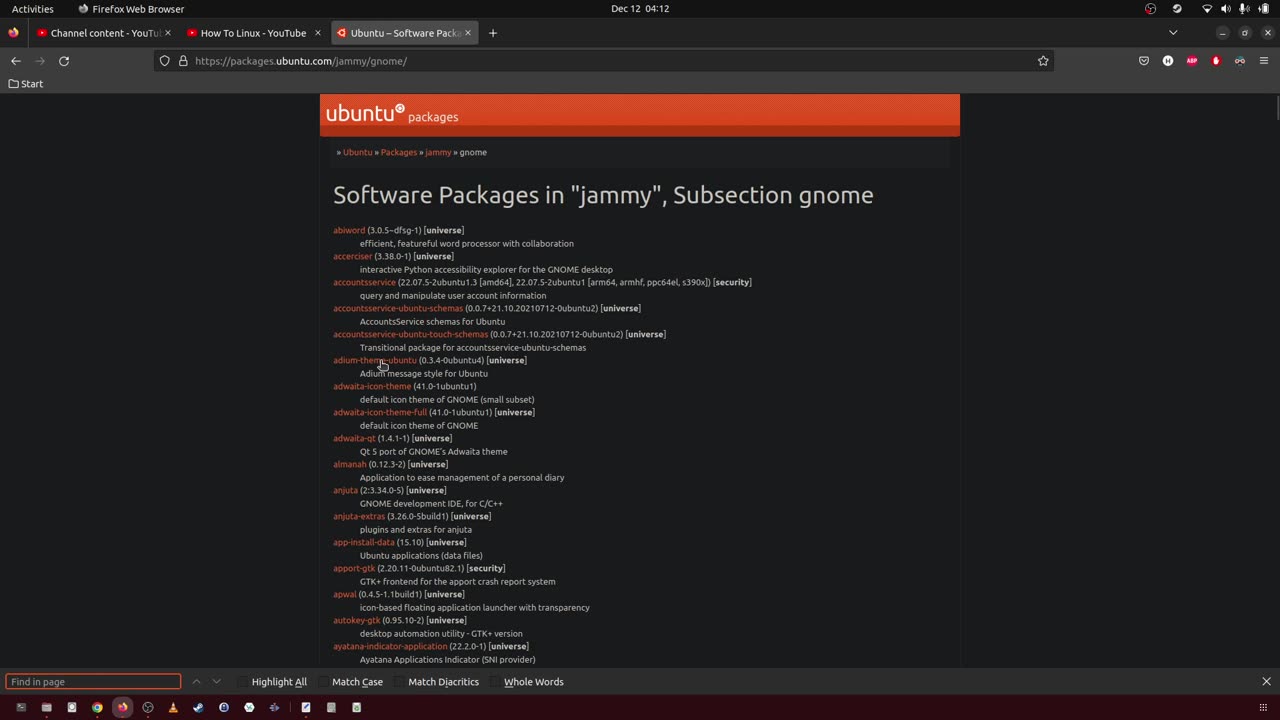Open Firefox Web Browser app menu
The width and height of the screenshot is (1280, 720).
(x=131, y=9)
